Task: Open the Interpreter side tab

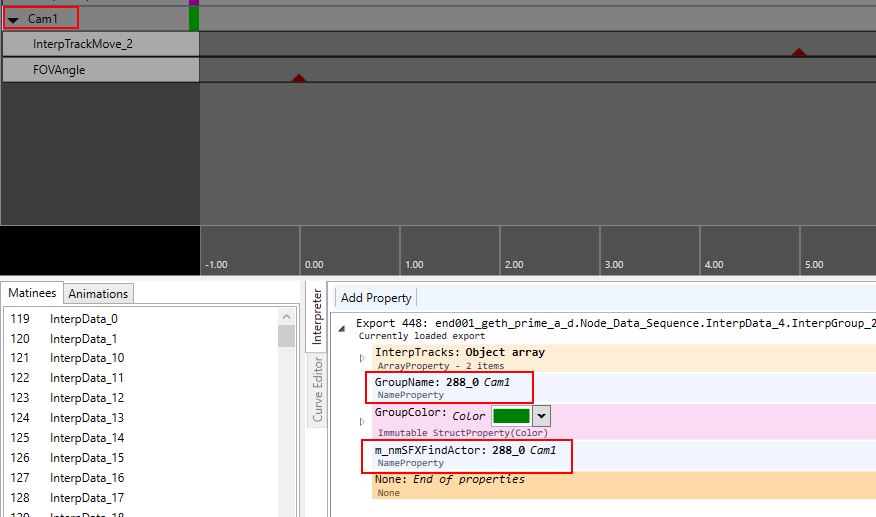Action: 317,316
